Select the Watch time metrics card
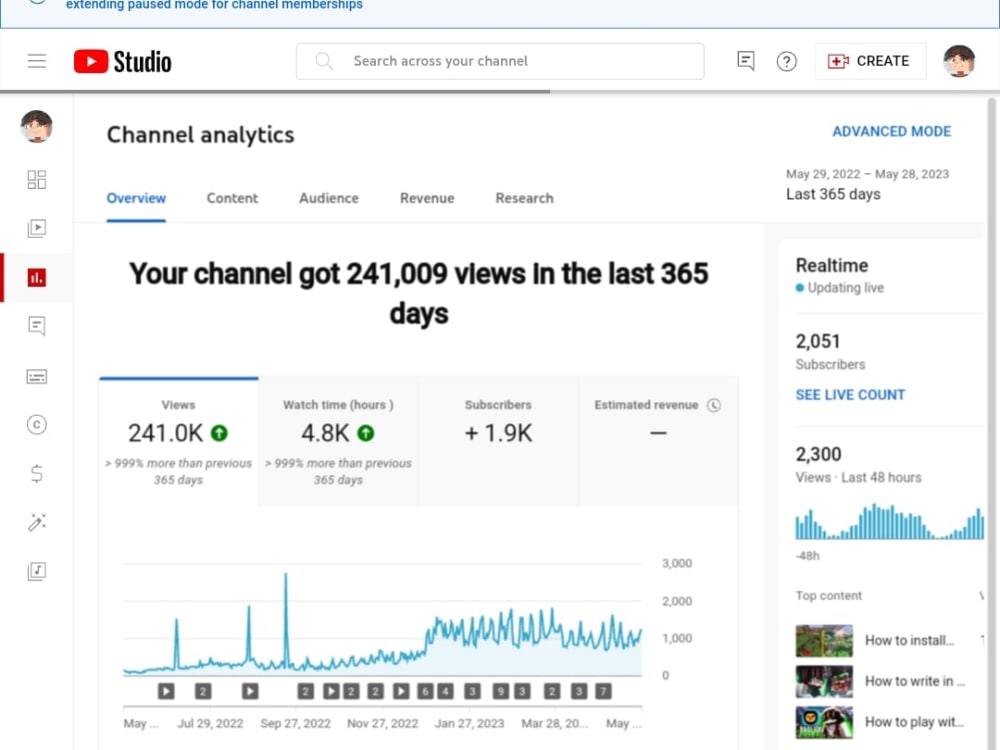 tap(338, 440)
